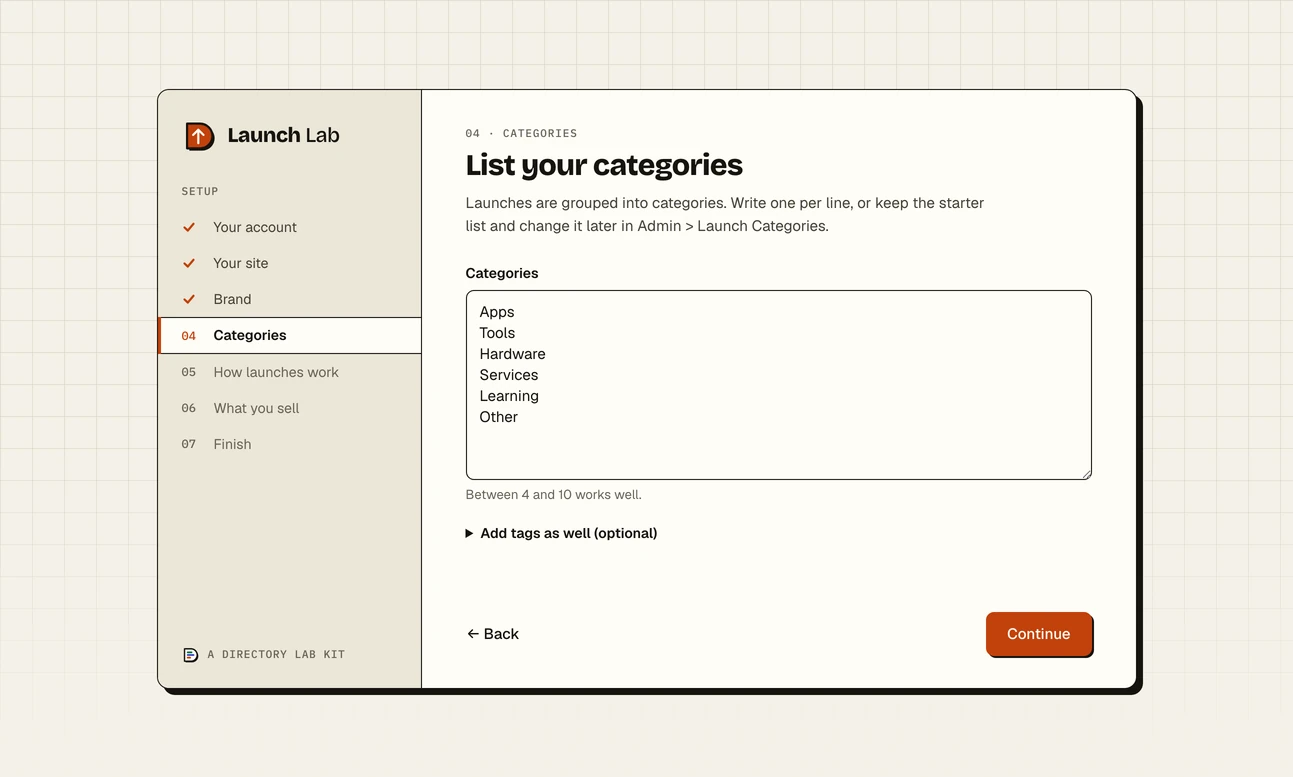
Task: Click the Apps line in categories list
Action: pyautogui.click(x=497, y=312)
